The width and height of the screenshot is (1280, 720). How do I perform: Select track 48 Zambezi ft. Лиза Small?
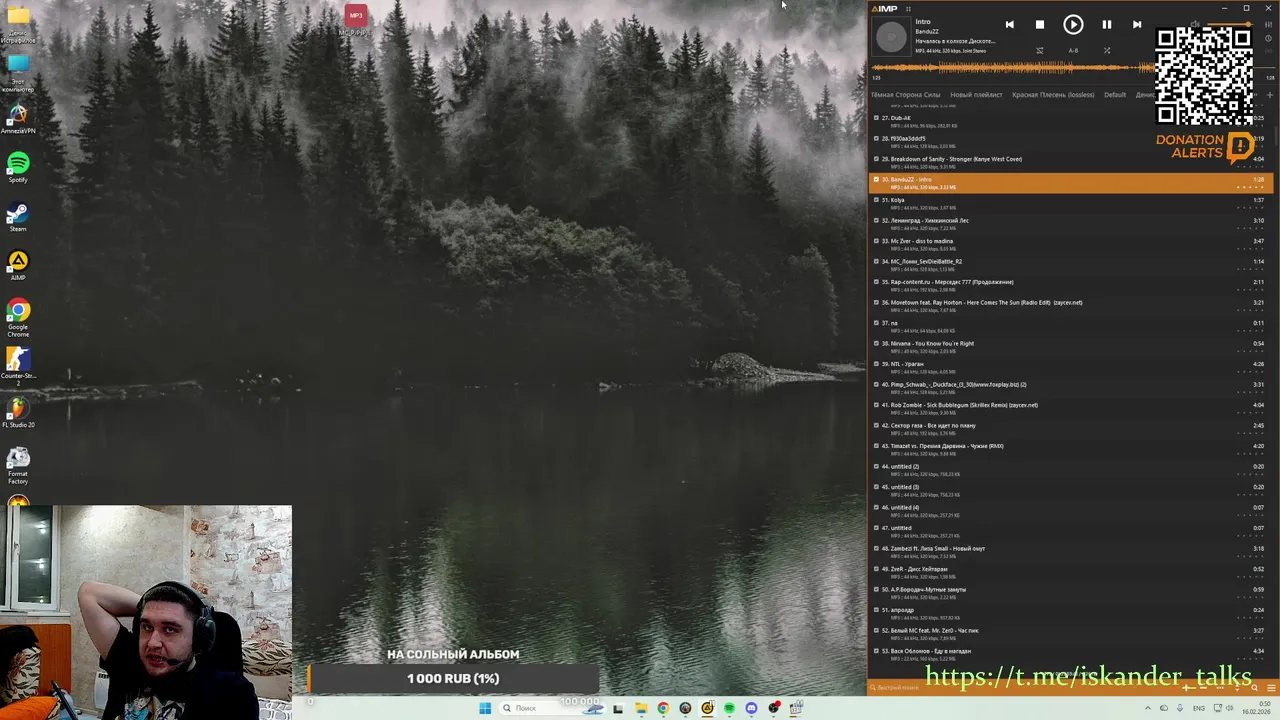coord(1070,552)
